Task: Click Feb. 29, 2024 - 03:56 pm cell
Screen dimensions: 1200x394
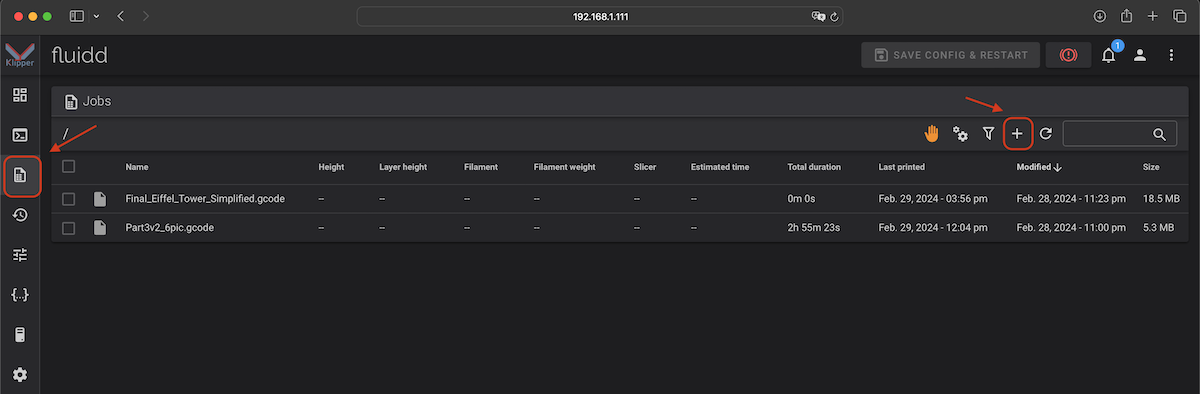Action: tap(933, 199)
